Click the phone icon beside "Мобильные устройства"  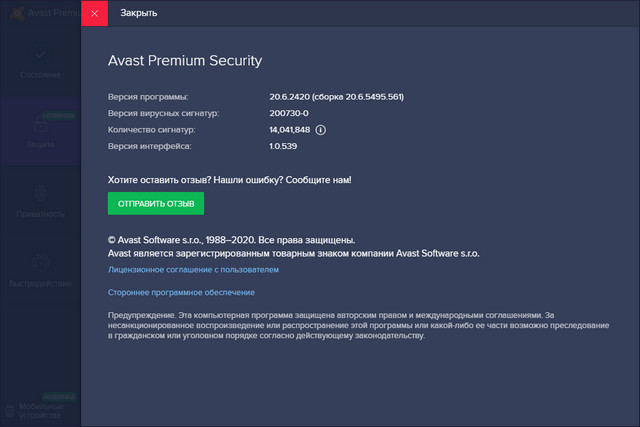coord(10,409)
